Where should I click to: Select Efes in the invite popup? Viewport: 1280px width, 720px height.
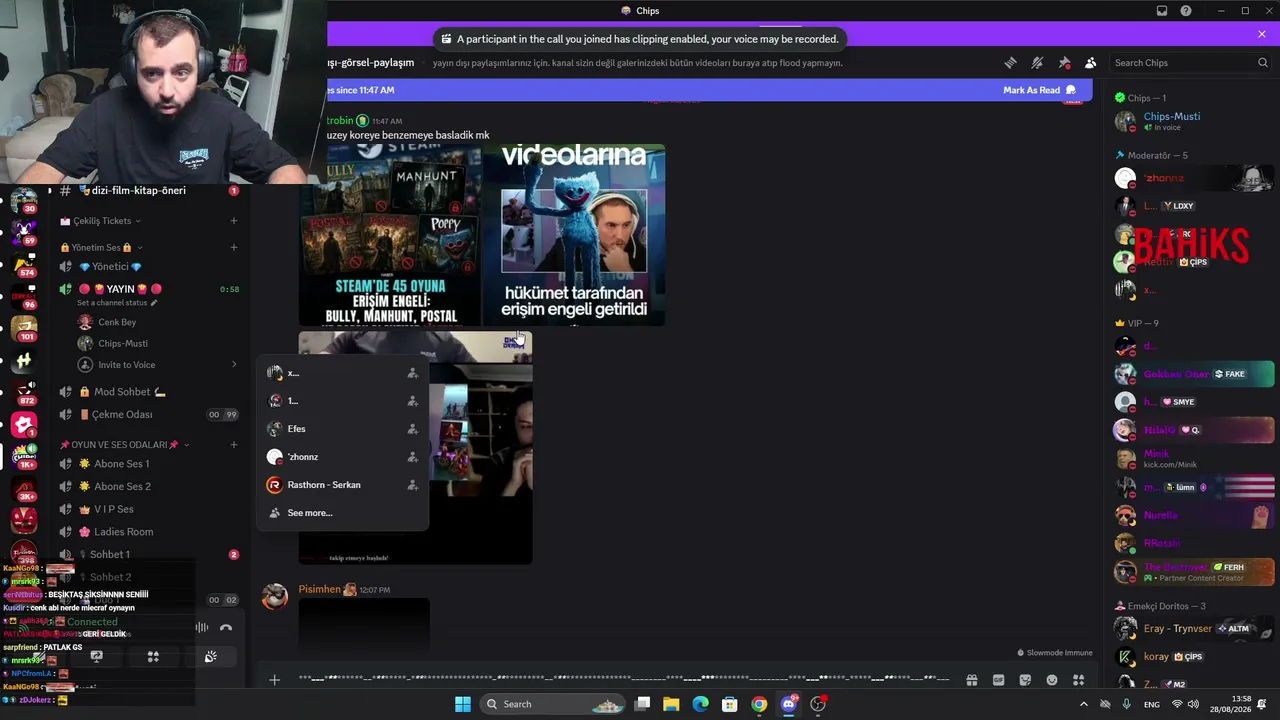[x=343, y=429]
